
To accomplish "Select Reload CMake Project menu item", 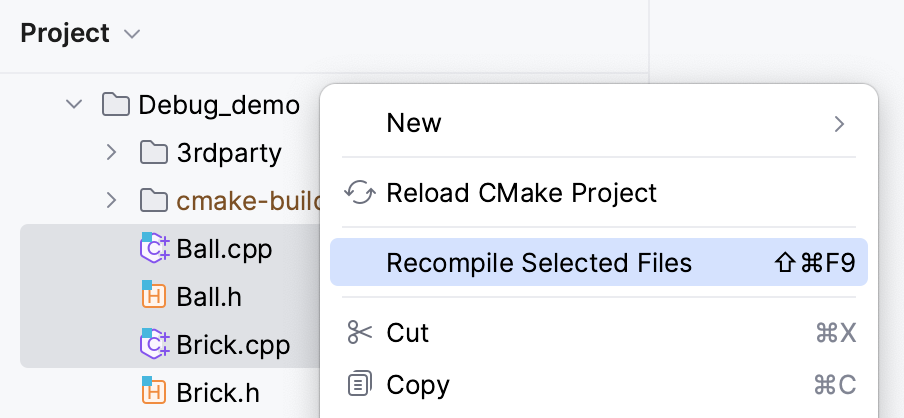I will tap(521, 193).
